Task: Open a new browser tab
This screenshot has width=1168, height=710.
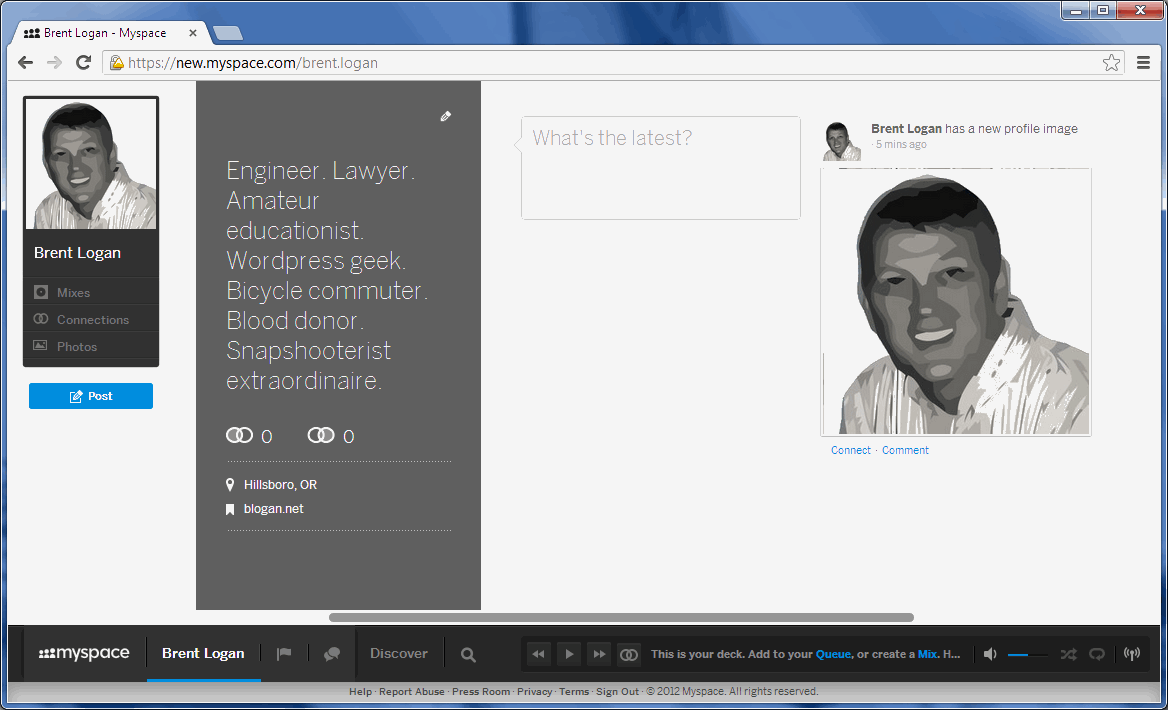Action: pos(228,33)
